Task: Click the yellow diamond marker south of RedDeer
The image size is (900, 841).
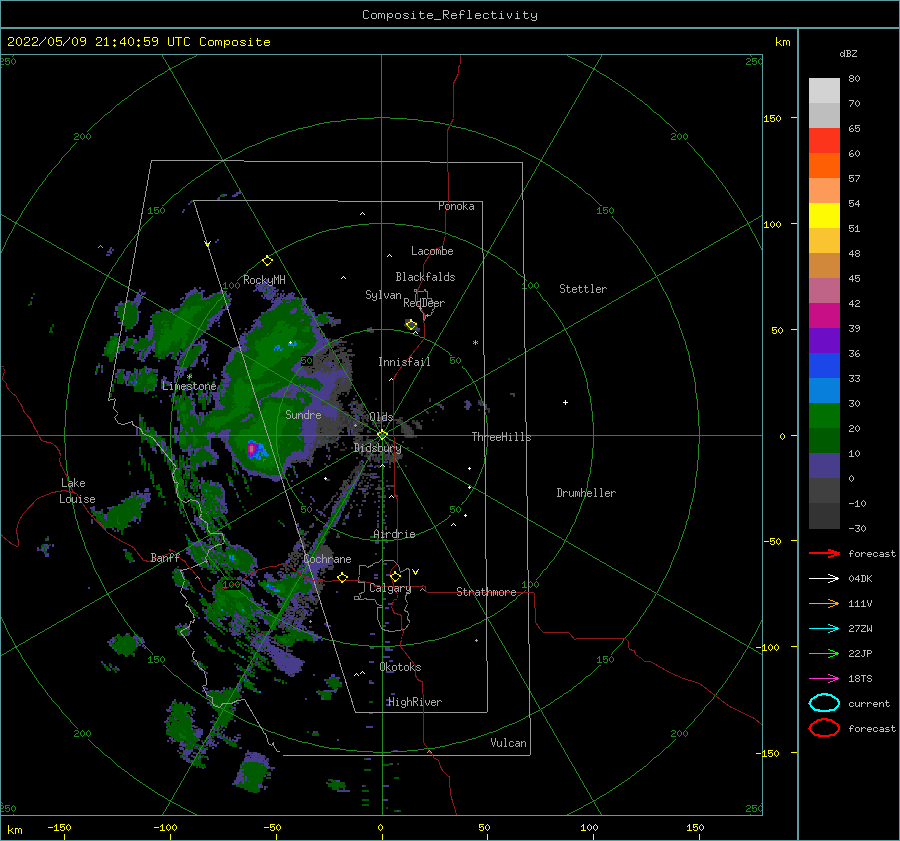Action: pyautogui.click(x=411, y=325)
